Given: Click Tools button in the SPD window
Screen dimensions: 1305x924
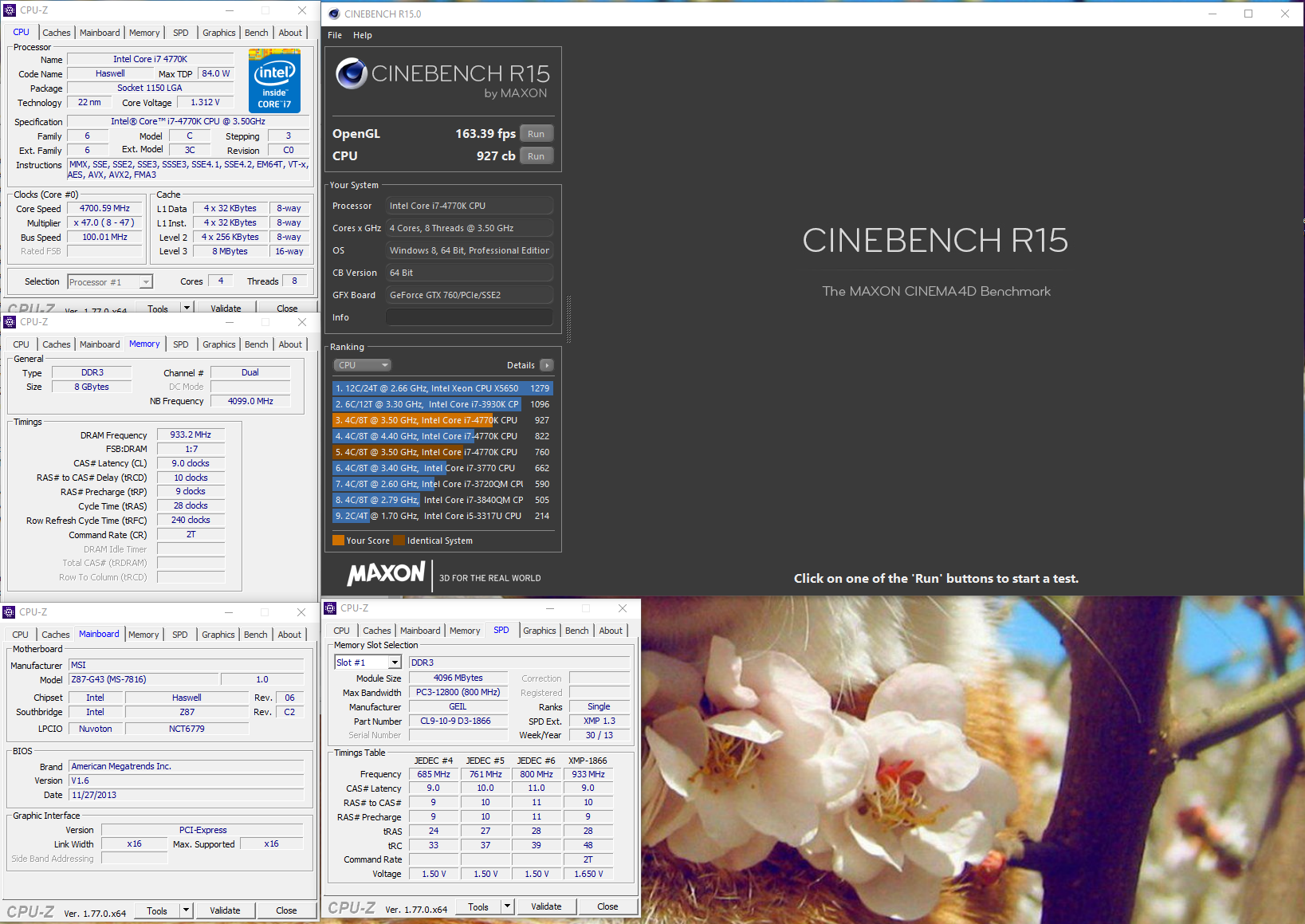Looking at the screenshot, I should (x=478, y=906).
